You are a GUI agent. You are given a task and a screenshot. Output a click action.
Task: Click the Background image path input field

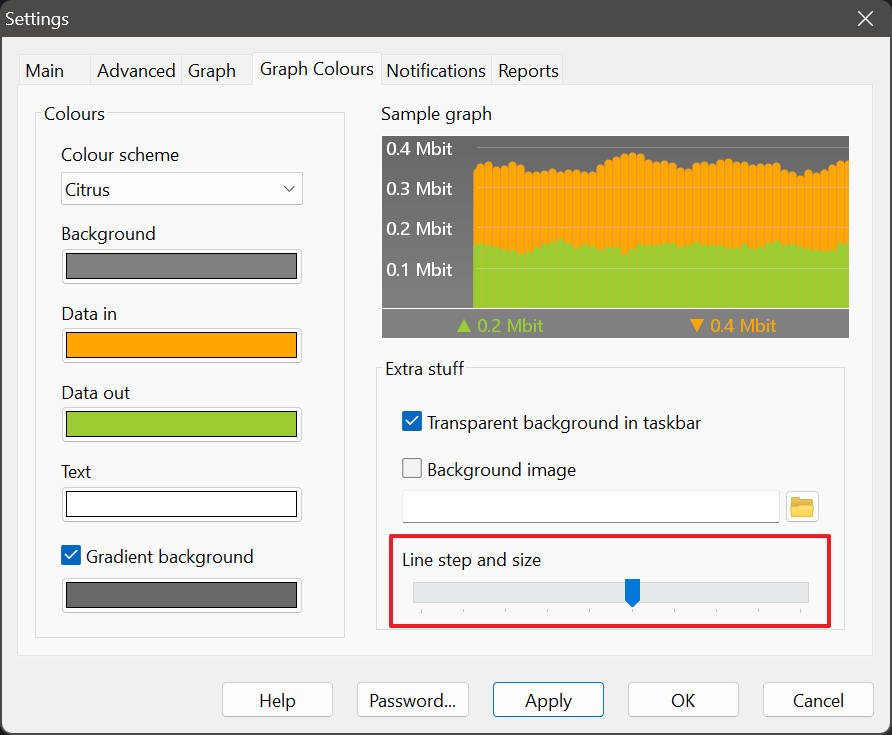click(x=590, y=506)
